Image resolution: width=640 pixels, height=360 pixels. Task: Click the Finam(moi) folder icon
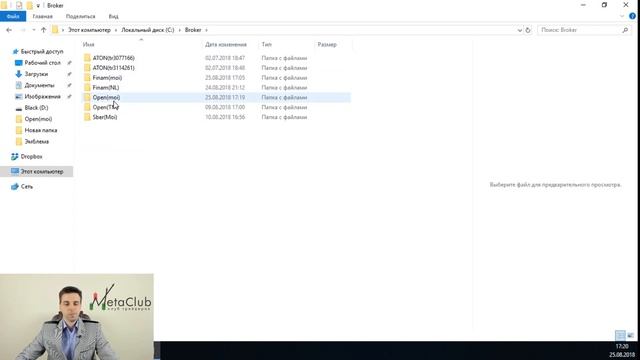tap(87, 78)
